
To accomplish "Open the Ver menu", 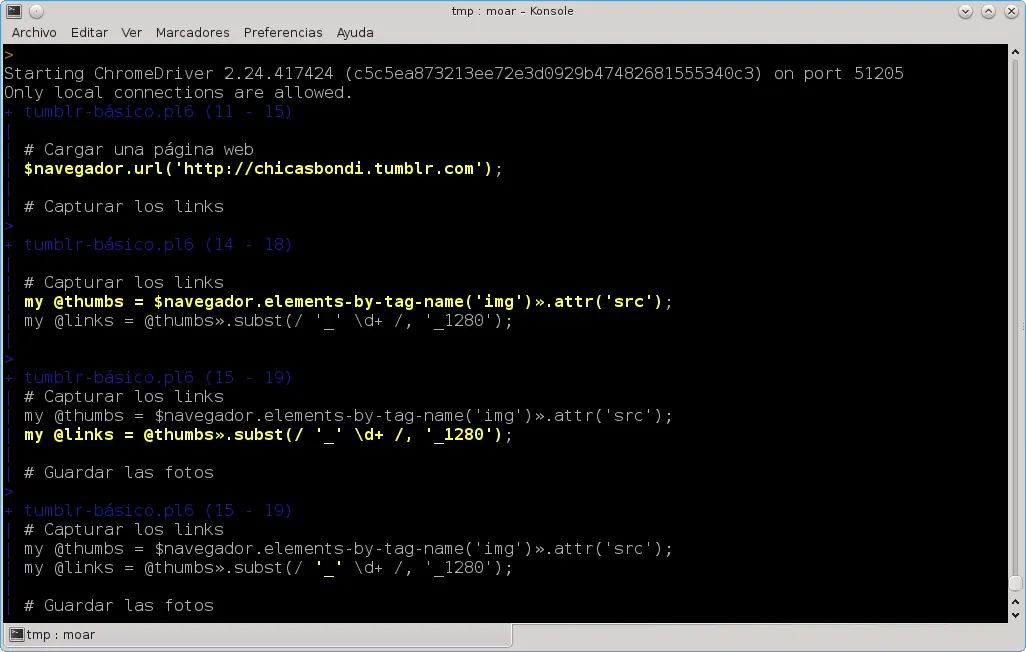I will (x=132, y=33).
